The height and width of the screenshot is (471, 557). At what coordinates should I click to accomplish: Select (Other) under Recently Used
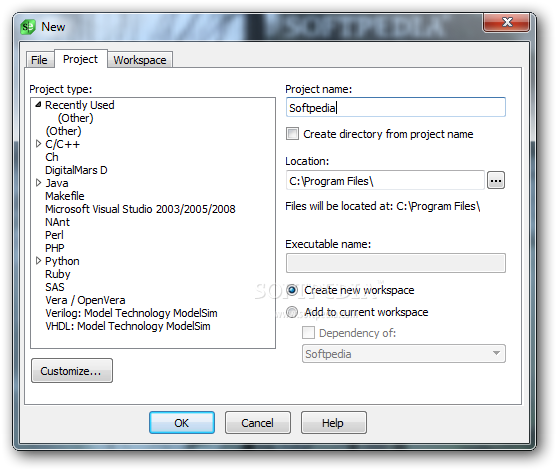click(76, 118)
